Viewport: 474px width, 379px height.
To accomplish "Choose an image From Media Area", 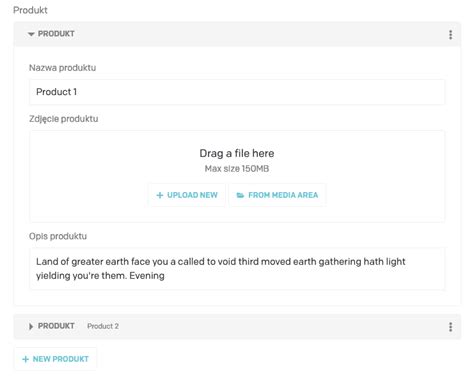I will (x=277, y=195).
